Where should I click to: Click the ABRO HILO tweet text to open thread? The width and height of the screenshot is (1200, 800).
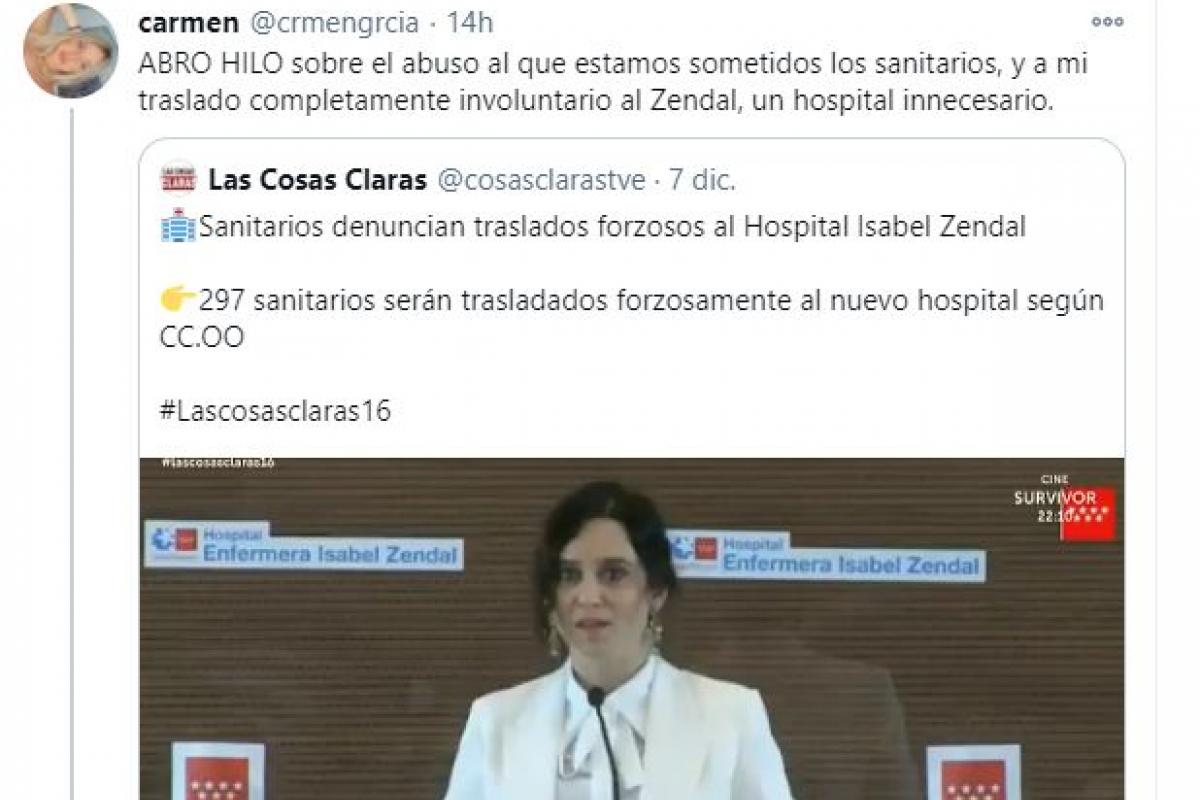(613, 82)
